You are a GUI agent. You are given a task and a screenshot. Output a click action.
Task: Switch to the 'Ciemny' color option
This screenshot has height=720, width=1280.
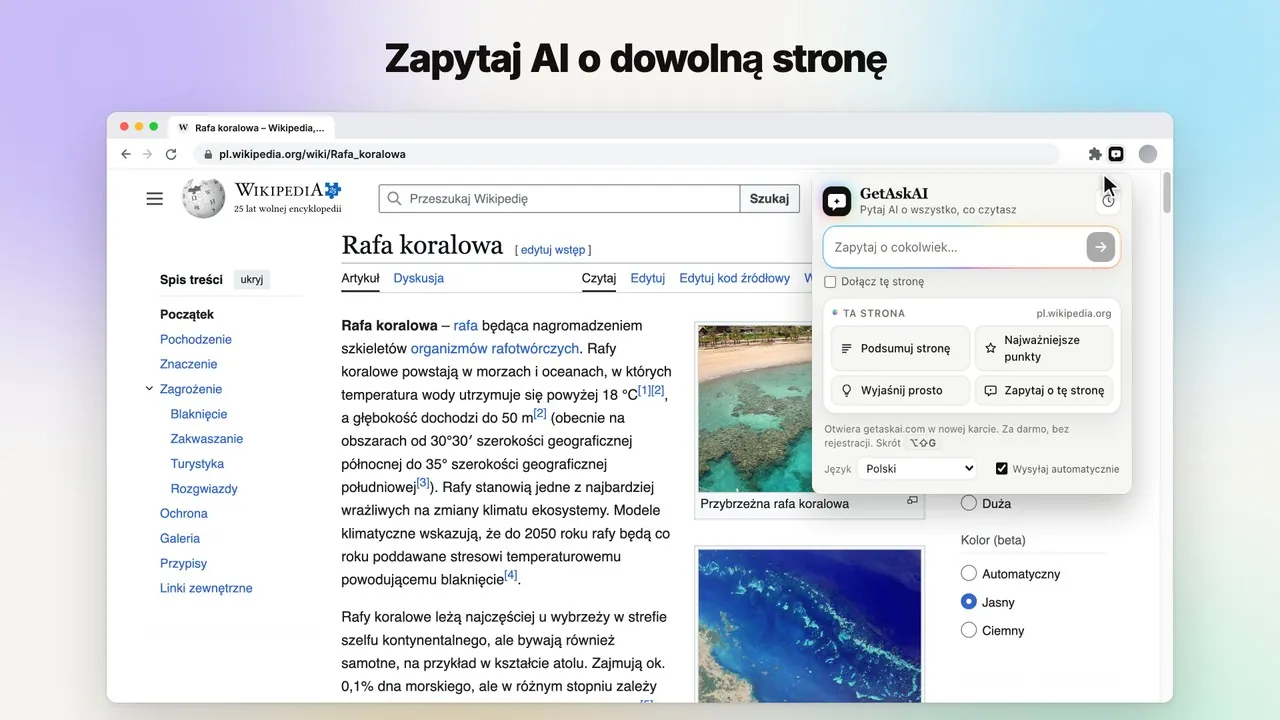point(968,630)
